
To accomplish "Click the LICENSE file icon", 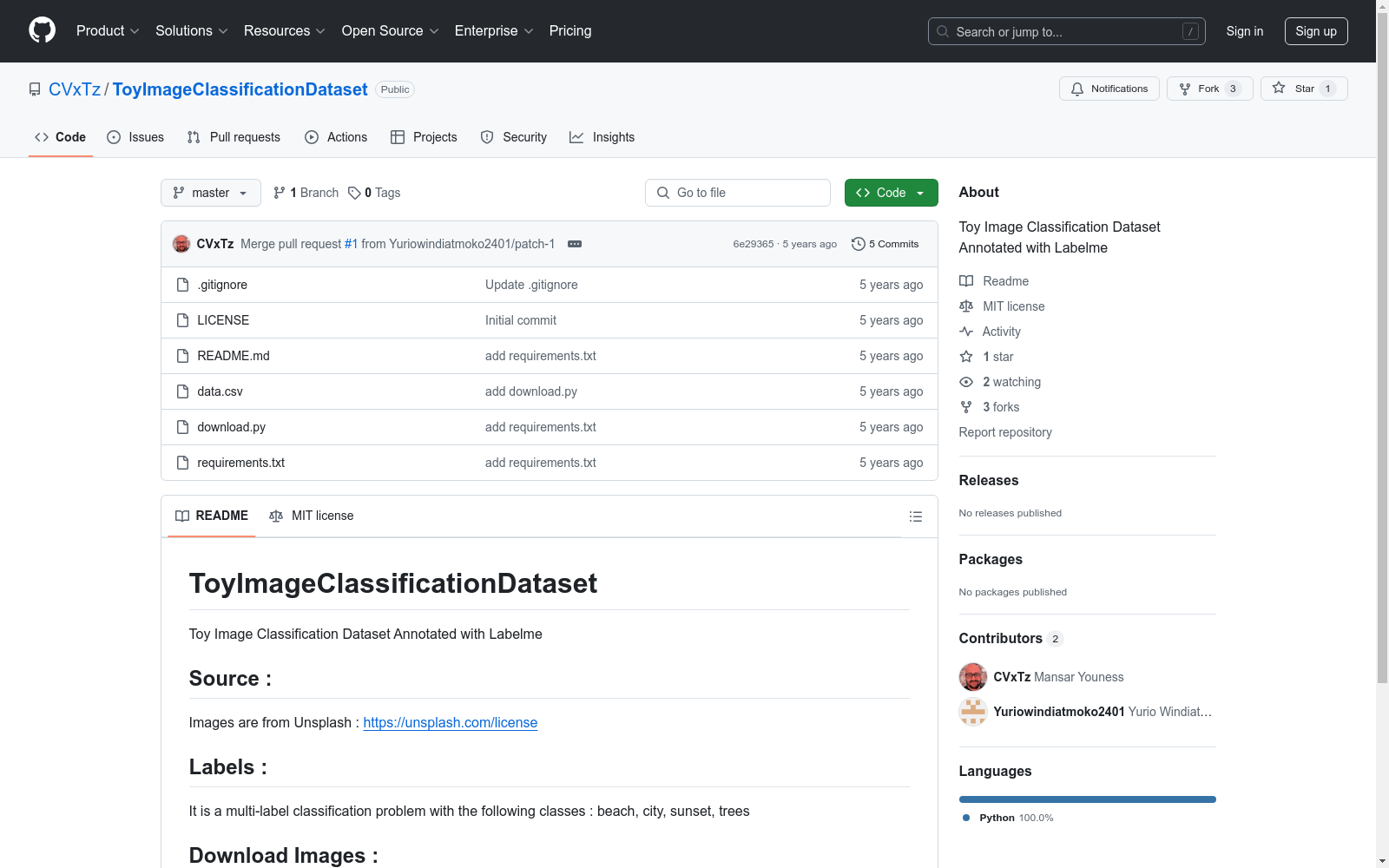I will [x=182, y=320].
